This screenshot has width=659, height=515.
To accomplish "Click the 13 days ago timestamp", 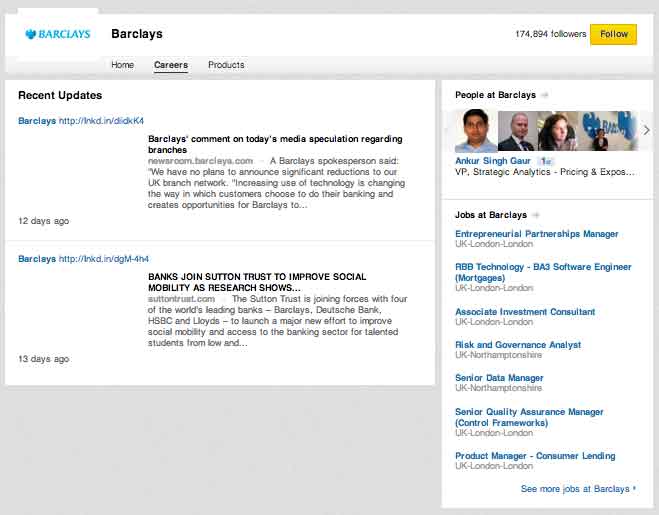I will (x=44, y=359).
